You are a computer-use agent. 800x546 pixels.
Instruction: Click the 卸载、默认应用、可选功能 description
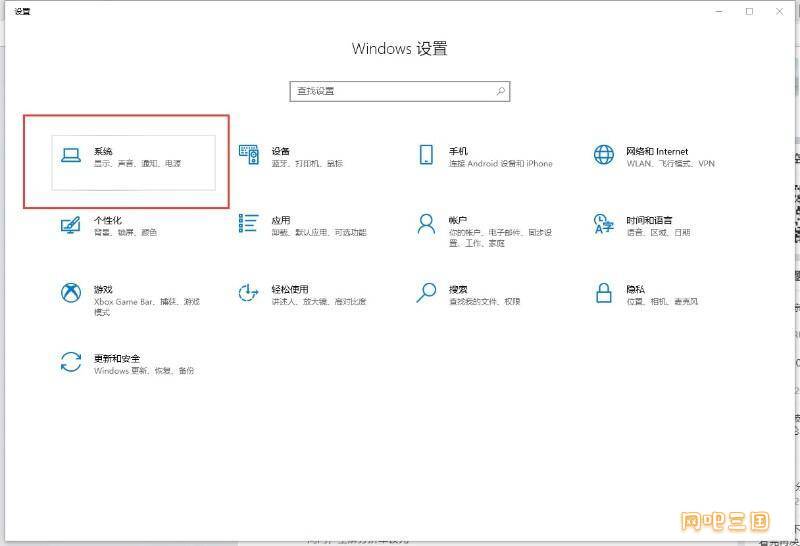pyautogui.click(x=319, y=232)
